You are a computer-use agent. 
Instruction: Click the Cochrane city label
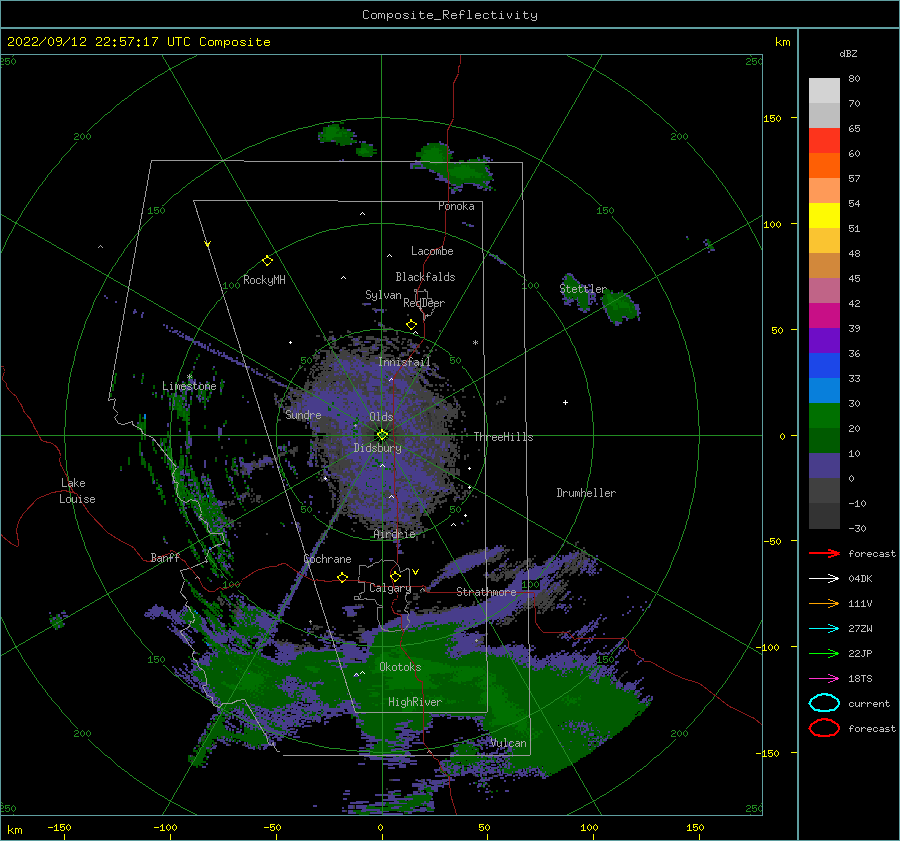(x=327, y=559)
